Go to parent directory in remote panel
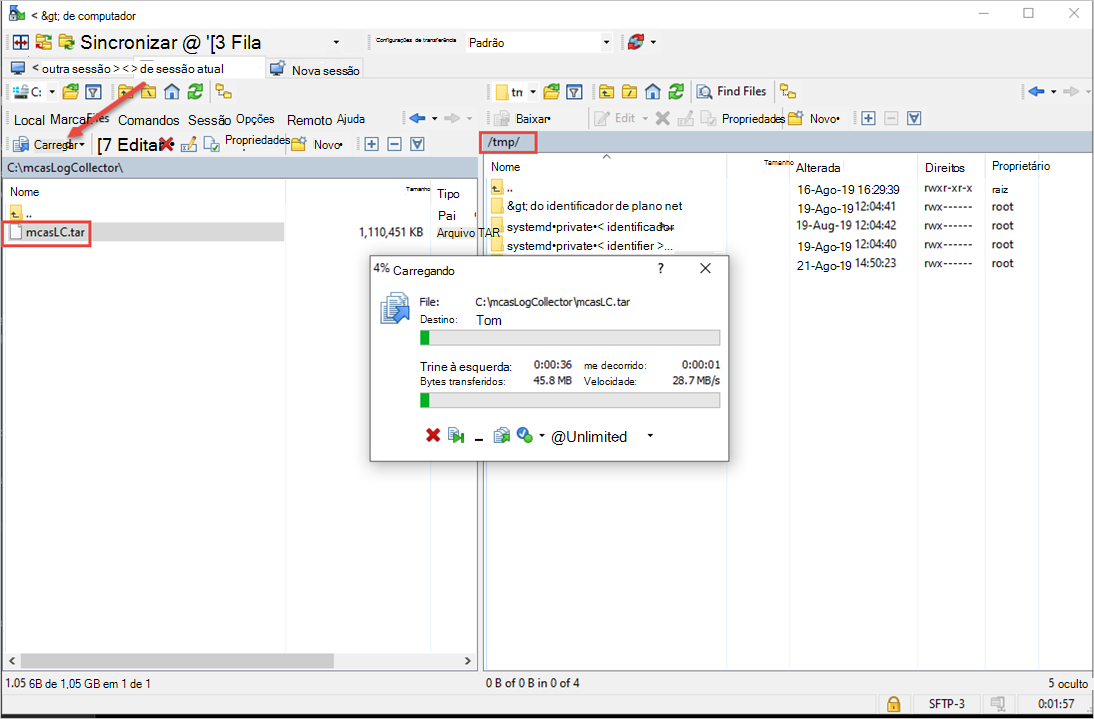 click(x=606, y=91)
